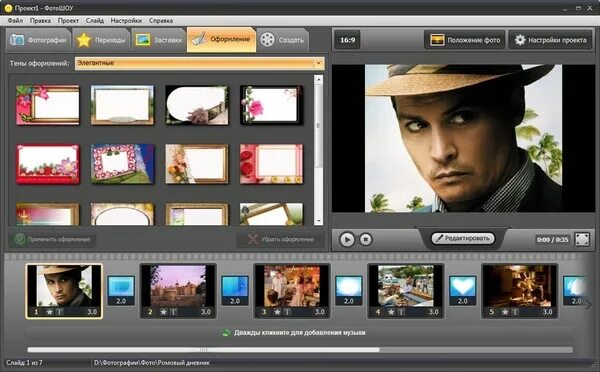This screenshot has width=600, height=372.
Task: Toggle fullscreen preview icon
Action: pos(582,240)
